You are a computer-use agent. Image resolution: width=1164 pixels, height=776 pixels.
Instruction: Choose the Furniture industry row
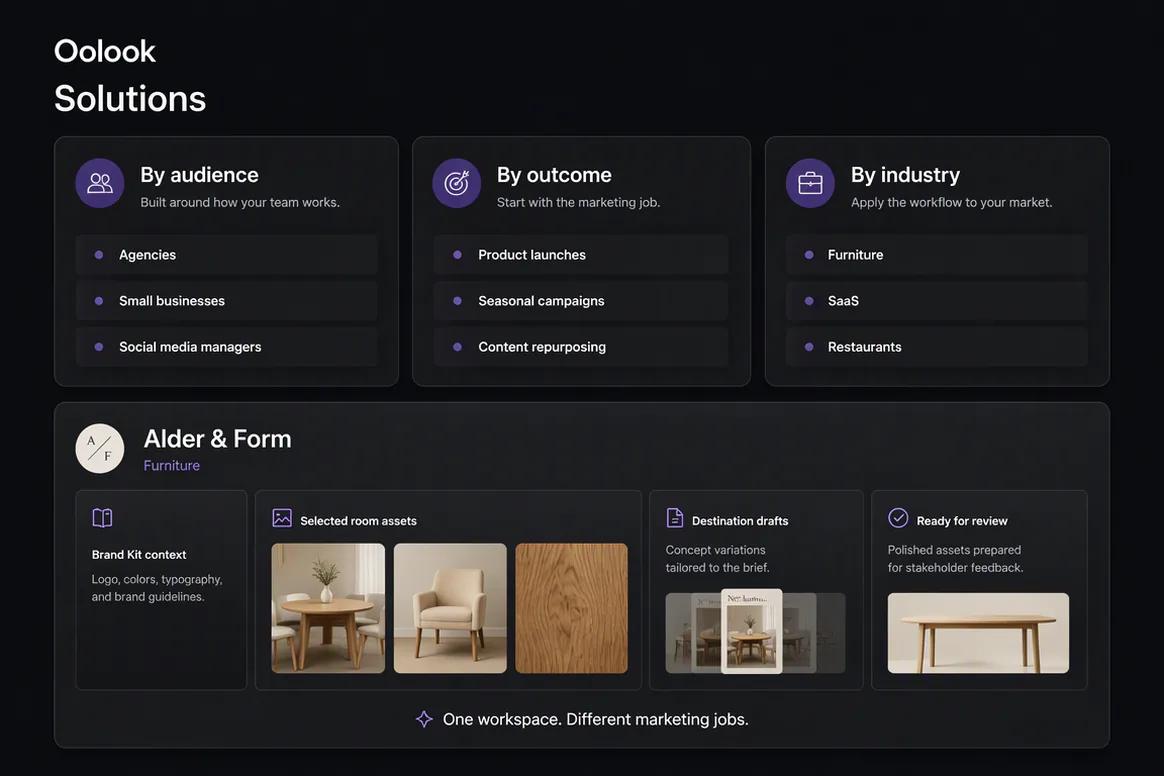[x=937, y=255]
